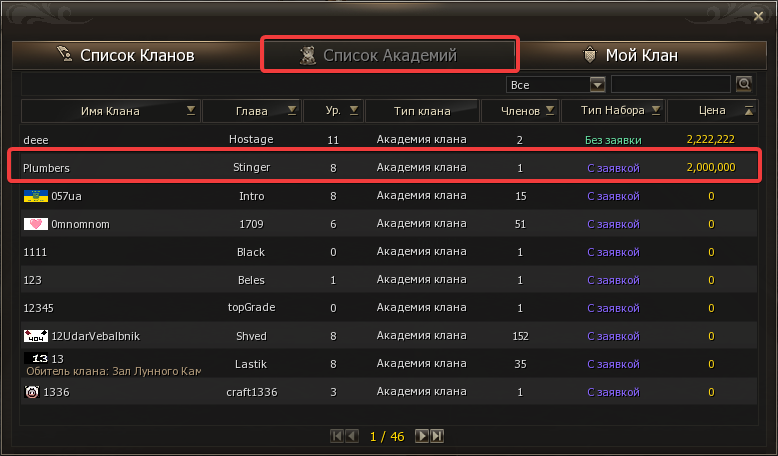Go to the next page arrow
The height and width of the screenshot is (456, 778).
pyautogui.click(x=422, y=436)
